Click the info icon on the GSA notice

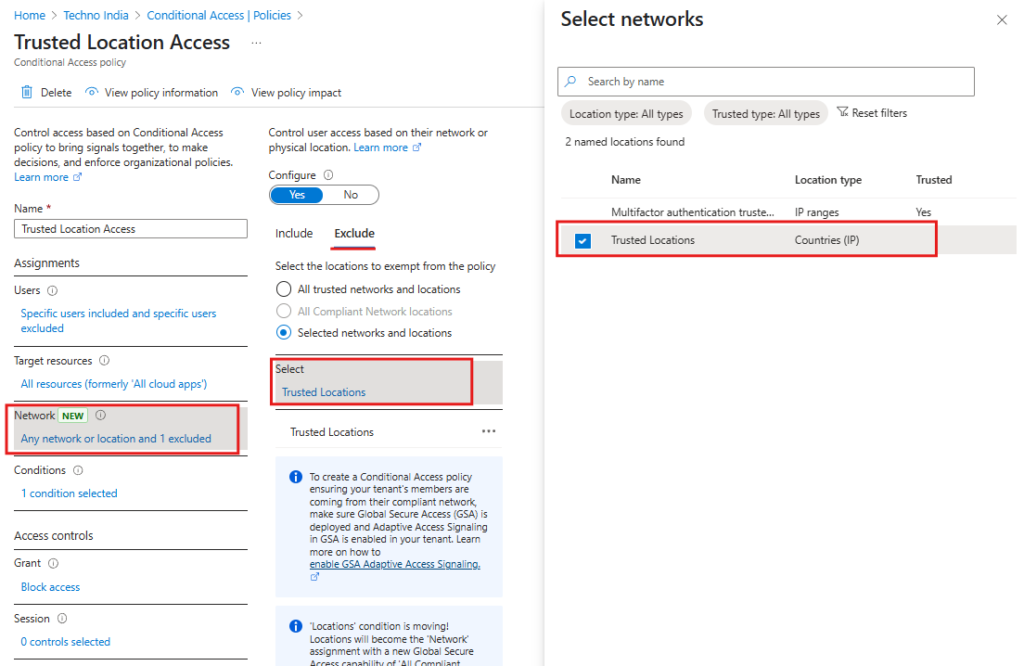(x=295, y=477)
